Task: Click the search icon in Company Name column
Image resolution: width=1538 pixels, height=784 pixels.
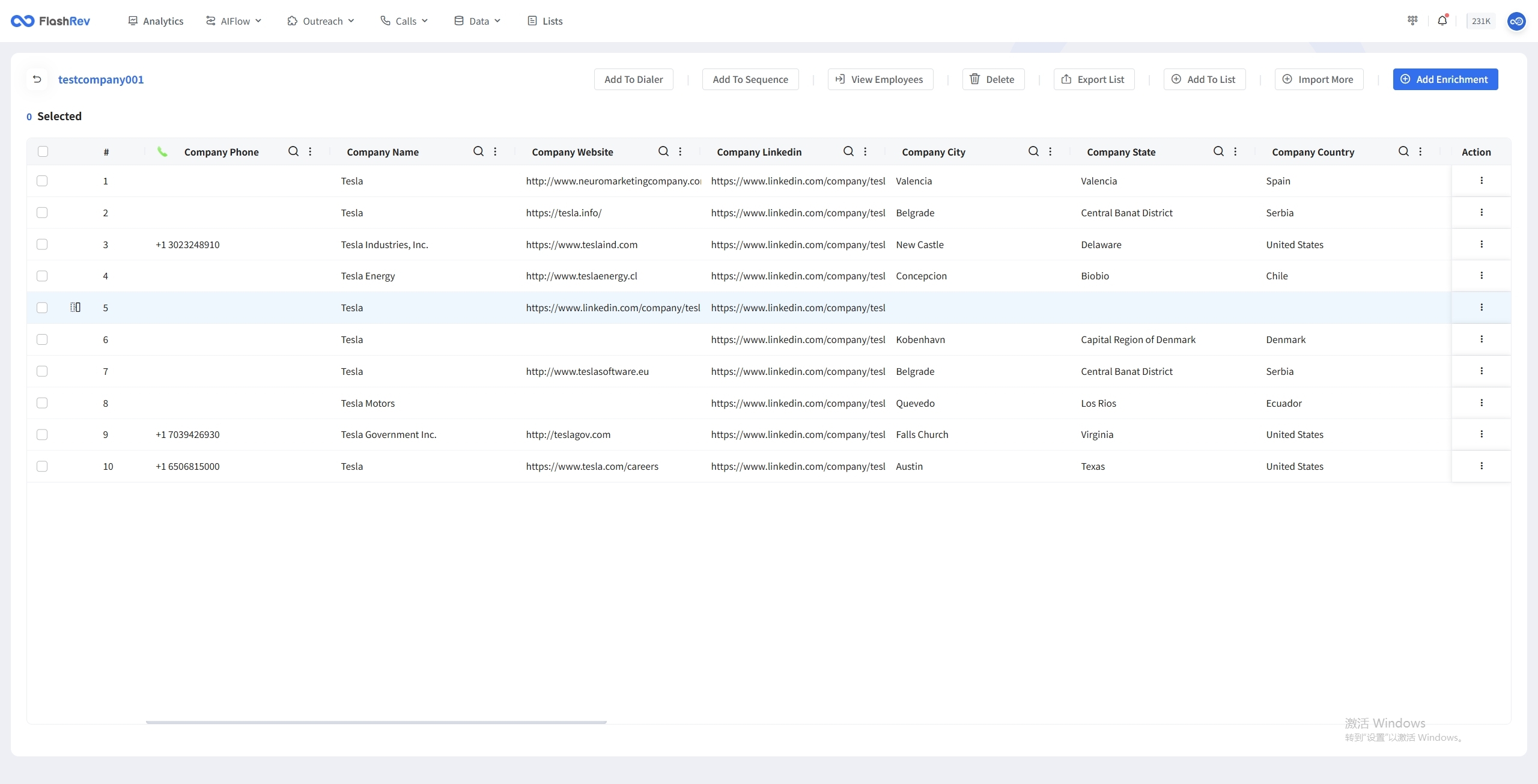Action: click(x=478, y=151)
